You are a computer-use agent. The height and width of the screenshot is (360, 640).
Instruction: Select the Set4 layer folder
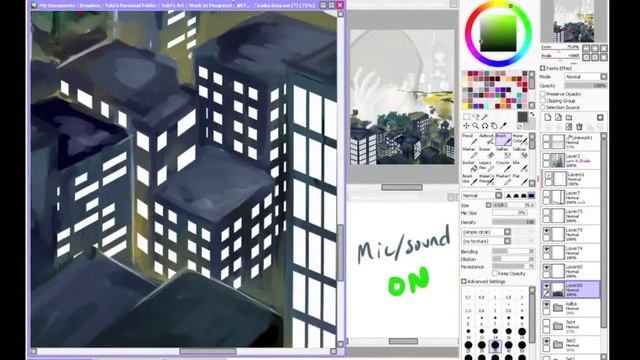[x=571, y=326]
